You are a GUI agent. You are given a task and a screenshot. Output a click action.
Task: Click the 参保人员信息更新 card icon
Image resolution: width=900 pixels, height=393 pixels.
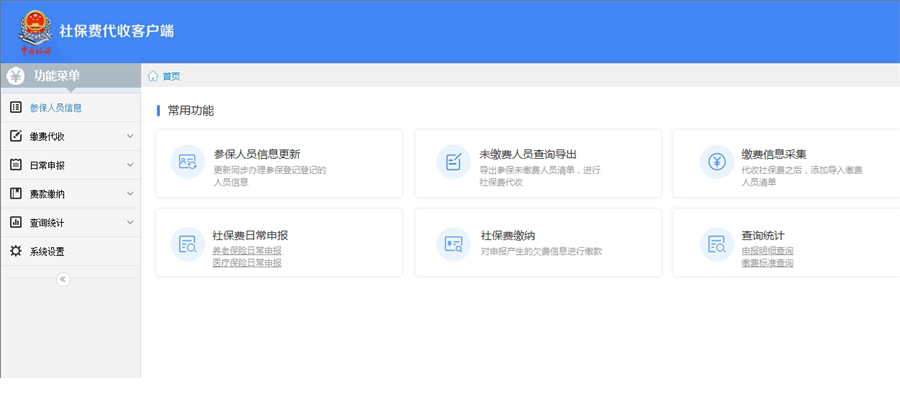pyautogui.click(x=188, y=162)
